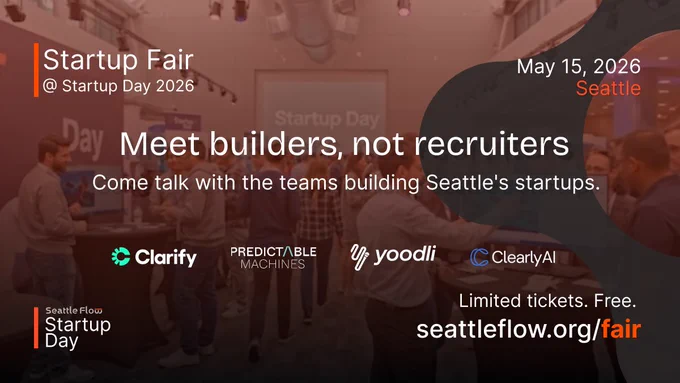Click the Yoodli microphone logo icon
The height and width of the screenshot is (383, 680).
click(x=359, y=257)
